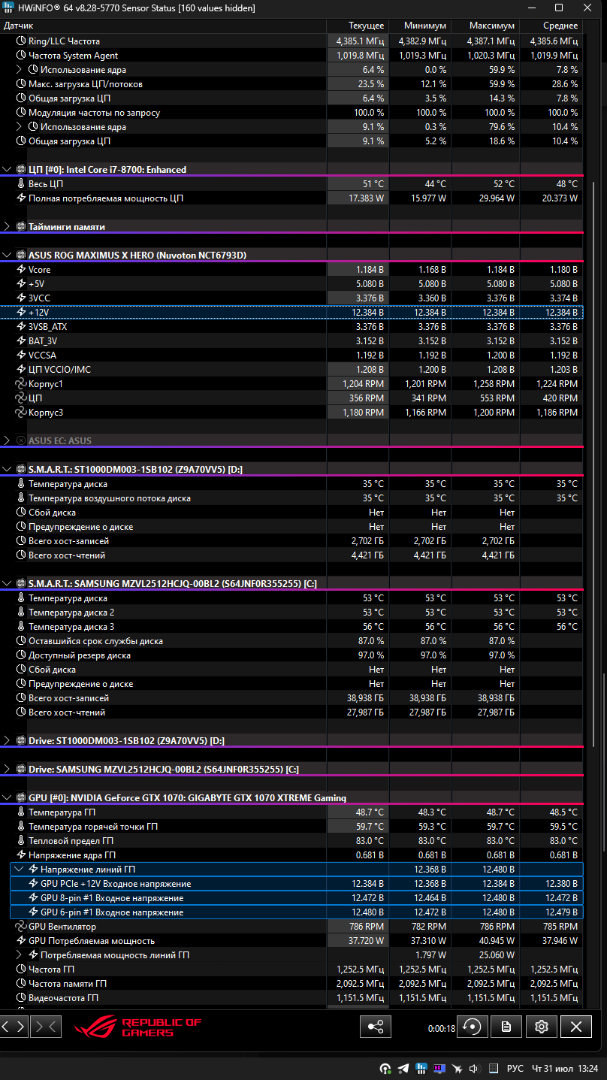Select Тепловой предел ГП row
This screenshot has height=1080, width=607.
click(x=291, y=840)
